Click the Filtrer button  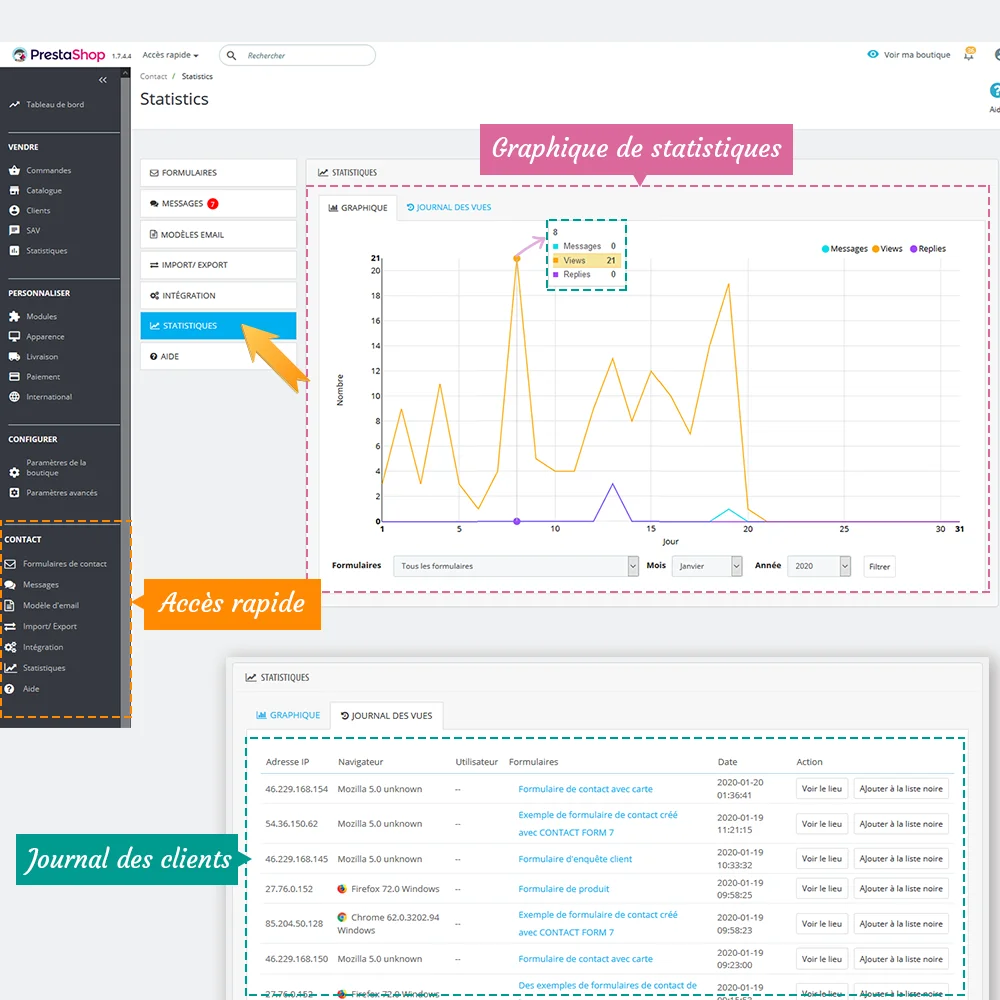coord(878,566)
